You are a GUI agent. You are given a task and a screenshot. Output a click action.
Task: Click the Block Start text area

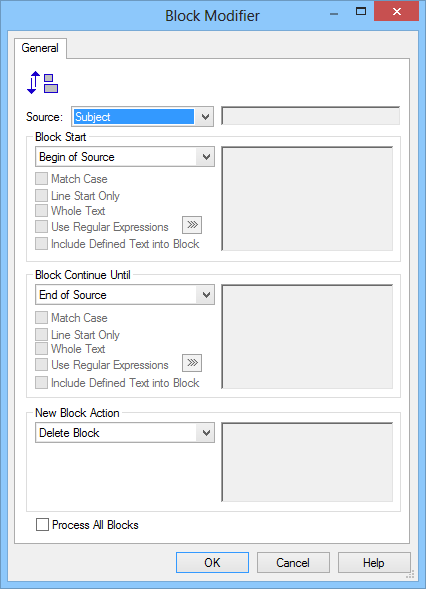pos(307,199)
